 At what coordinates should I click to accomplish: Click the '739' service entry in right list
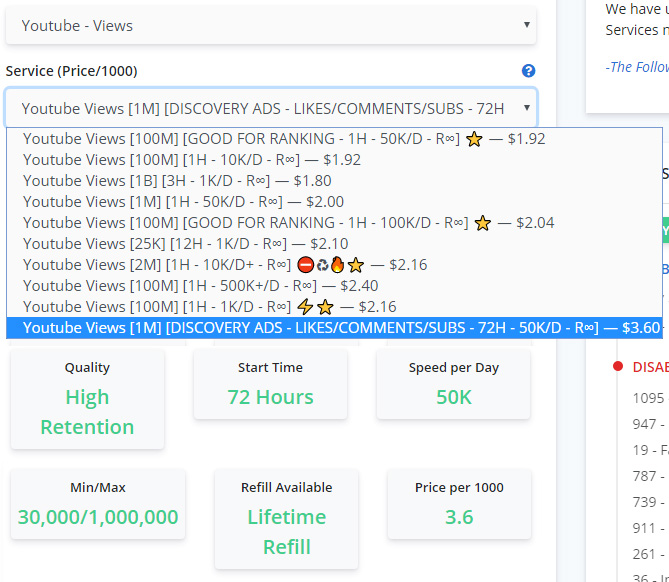(x=649, y=502)
